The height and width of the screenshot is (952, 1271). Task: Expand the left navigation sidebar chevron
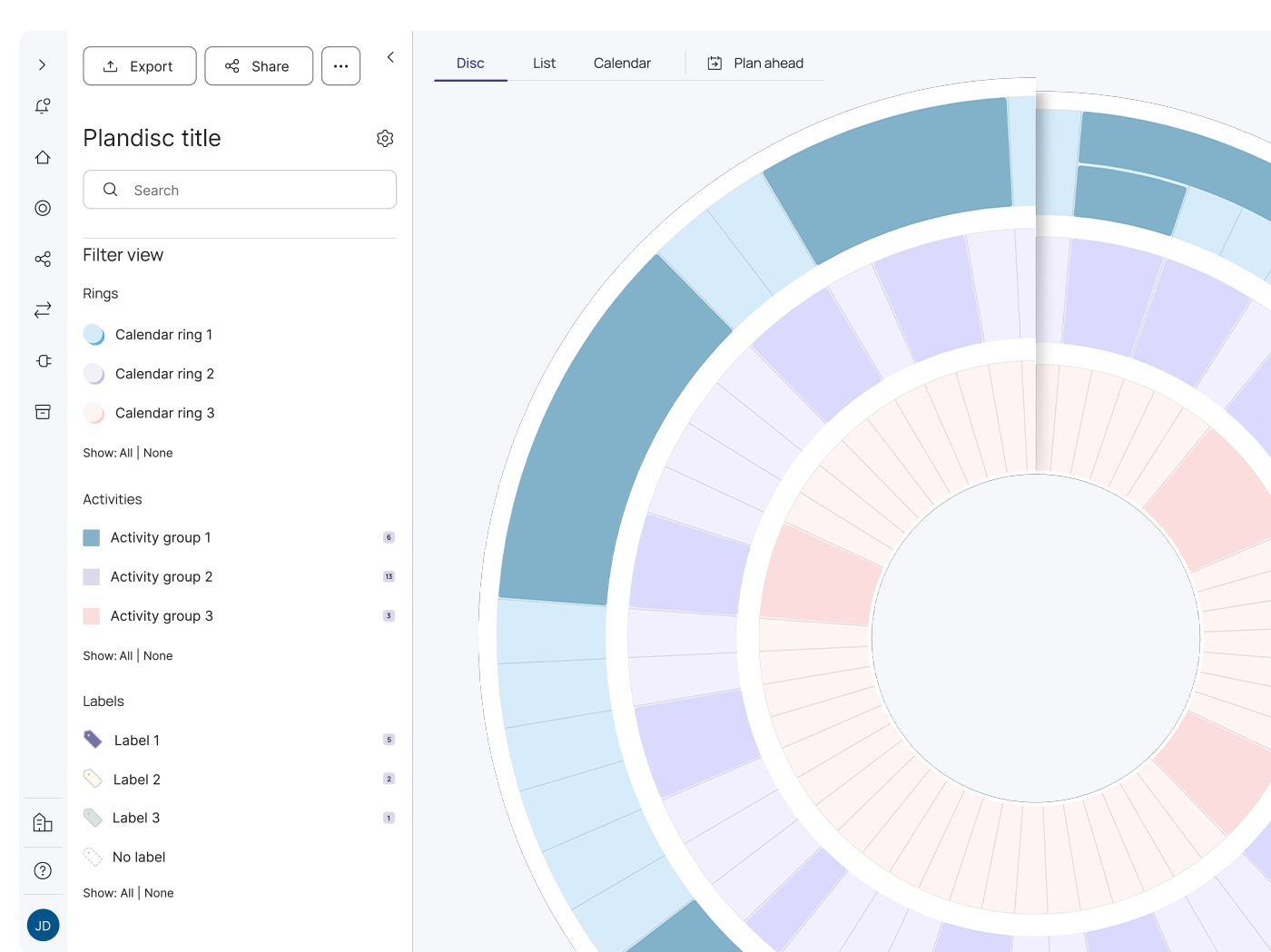tap(42, 65)
